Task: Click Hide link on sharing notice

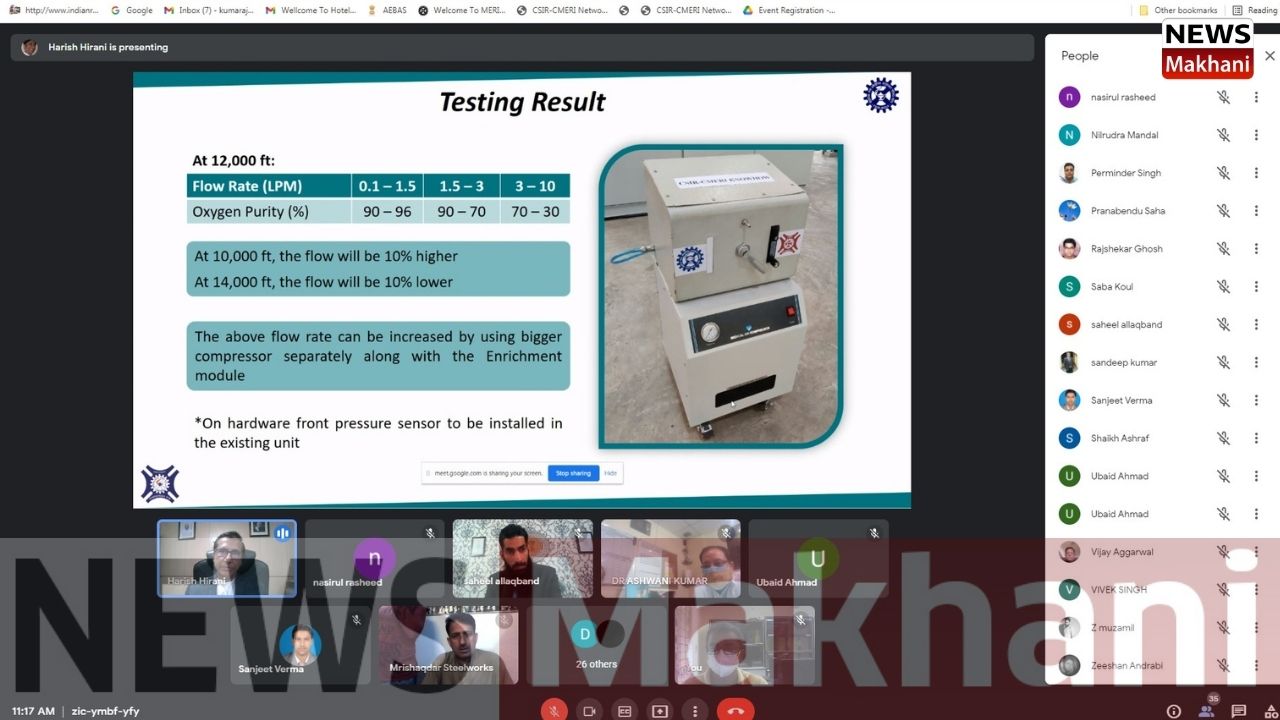Action: point(610,473)
